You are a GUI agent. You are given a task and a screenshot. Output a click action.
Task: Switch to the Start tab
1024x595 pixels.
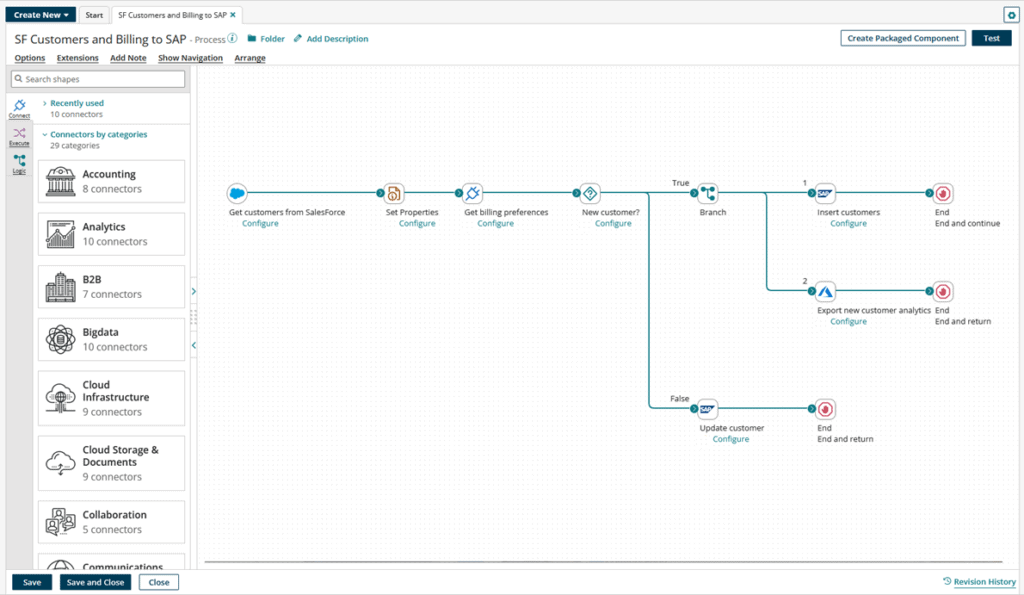point(94,15)
